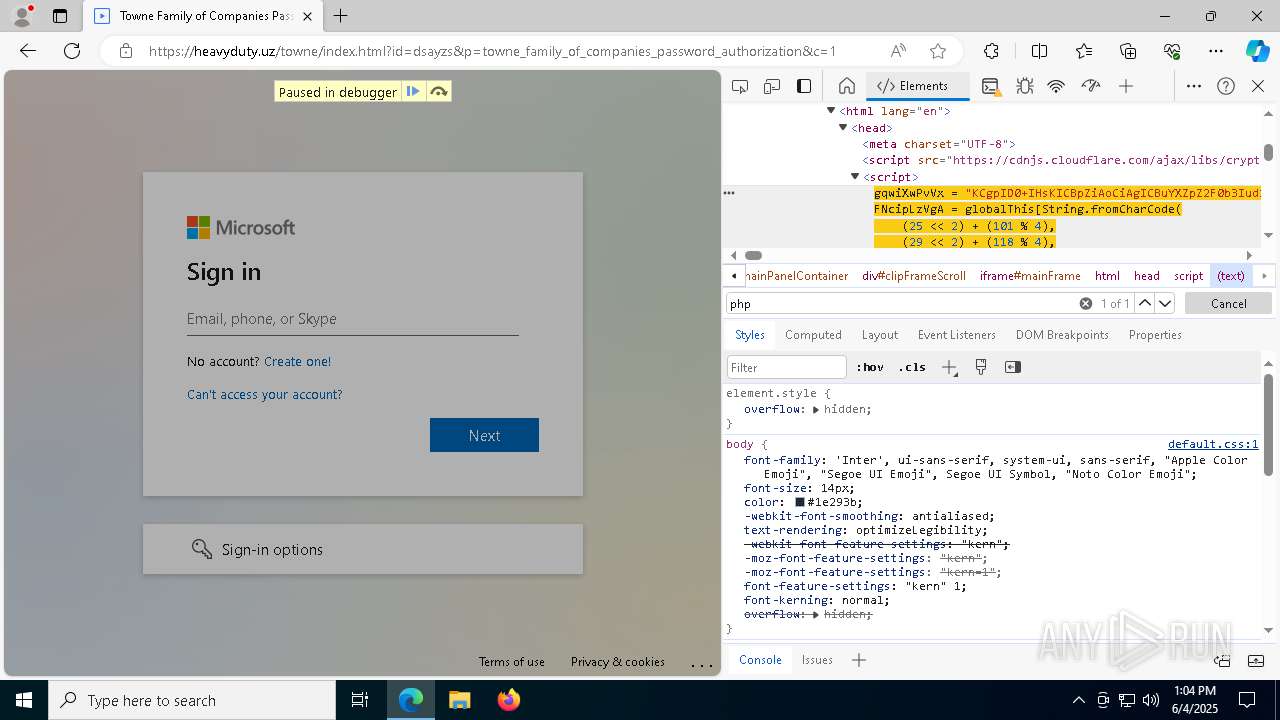The width and height of the screenshot is (1280, 720).
Task: Open Settings and more Edge menu
Action: tap(1216, 51)
